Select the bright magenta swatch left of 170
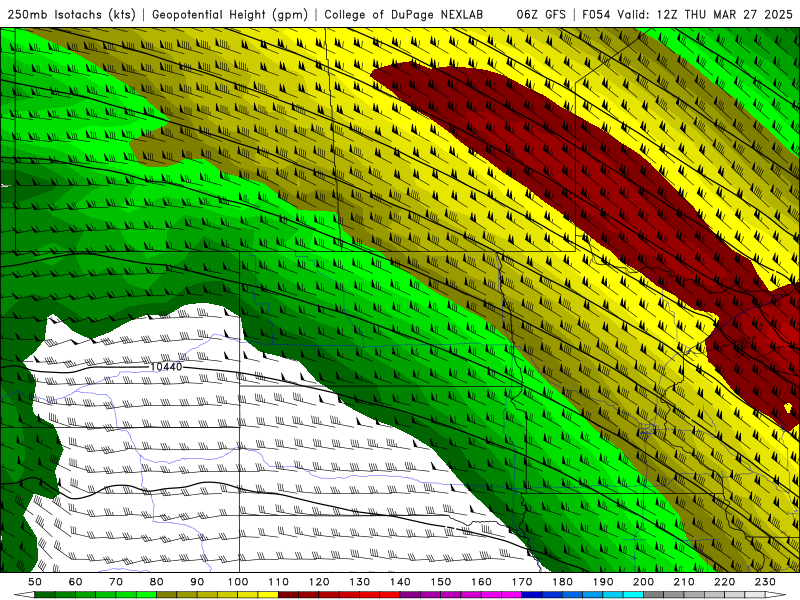Viewport: 800px width, 600px height. pyautogui.click(x=512, y=595)
